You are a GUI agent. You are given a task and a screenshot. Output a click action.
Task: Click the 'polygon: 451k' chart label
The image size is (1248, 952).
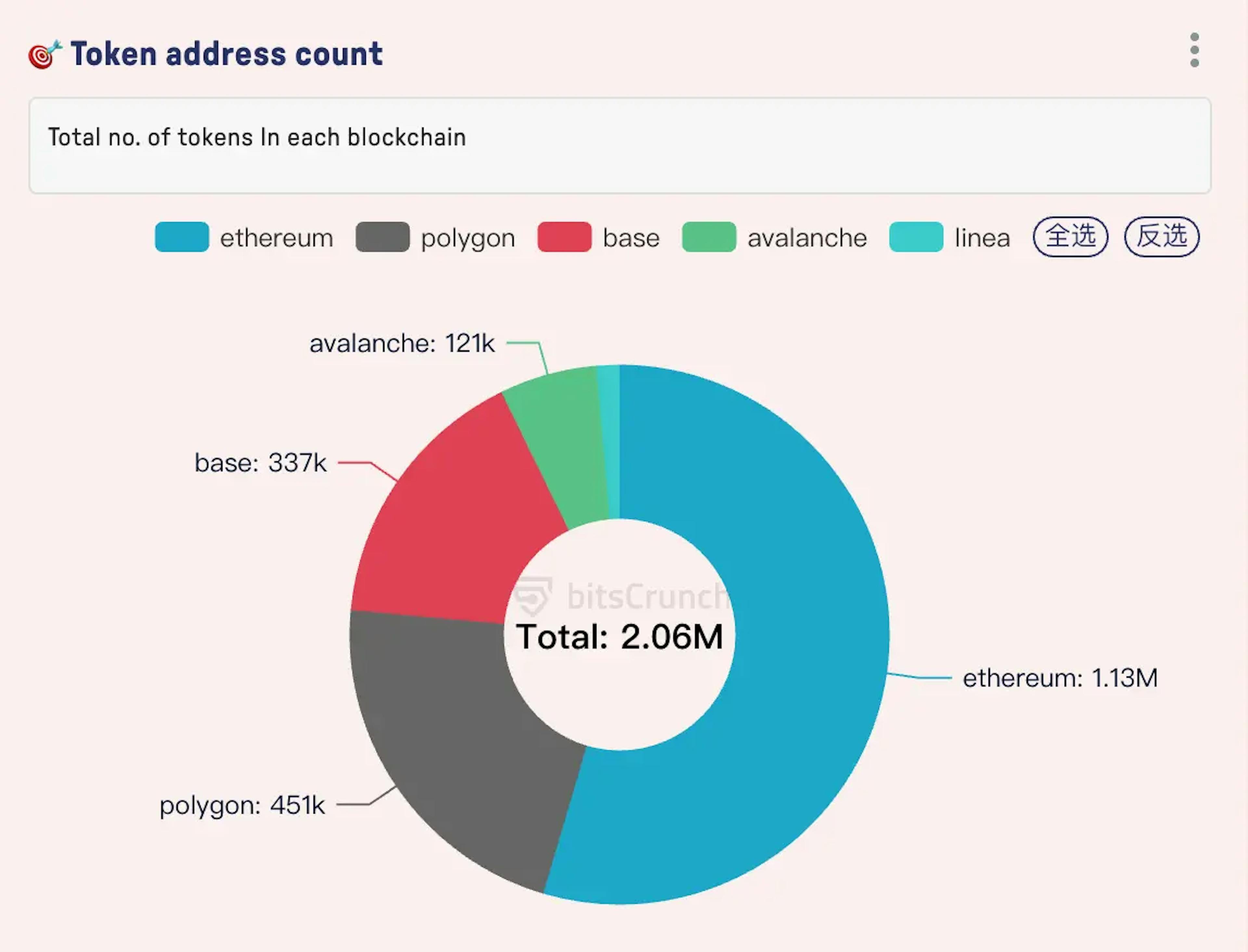pos(242,805)
